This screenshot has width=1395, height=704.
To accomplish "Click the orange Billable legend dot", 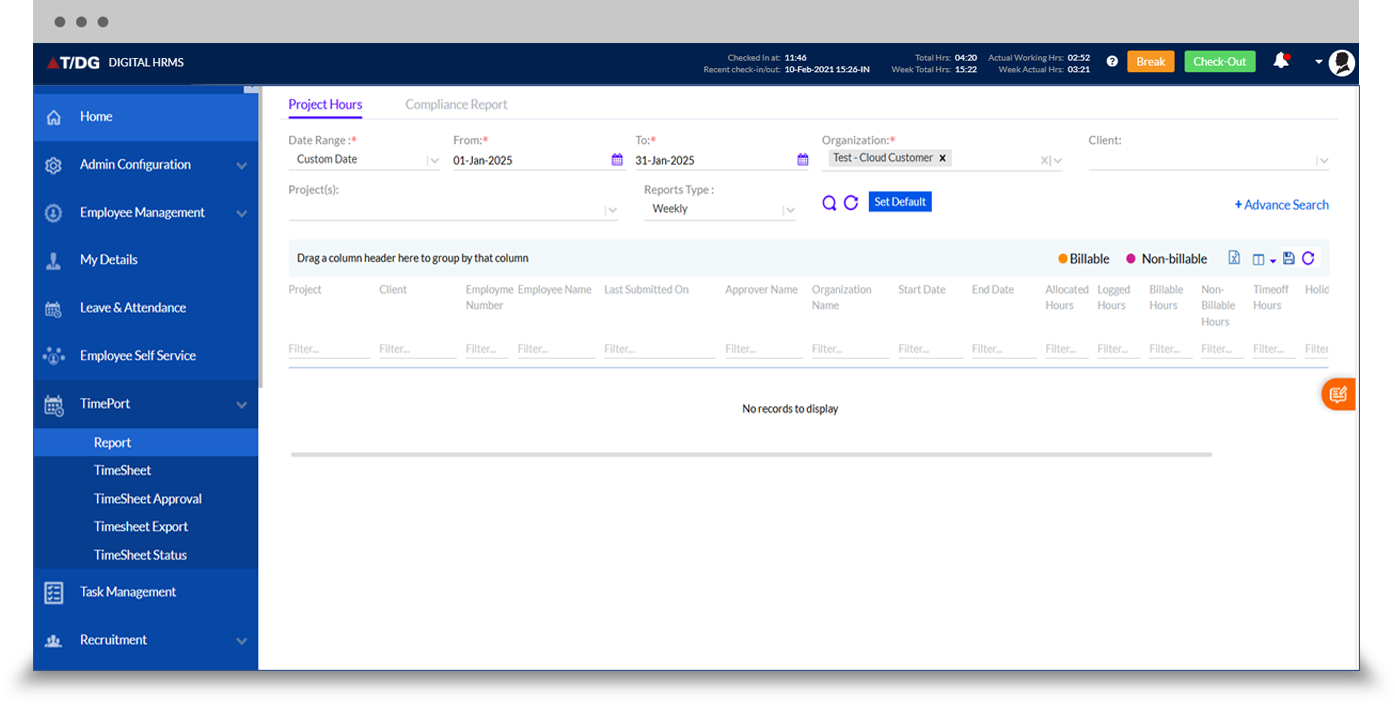I will point(1063,259).
